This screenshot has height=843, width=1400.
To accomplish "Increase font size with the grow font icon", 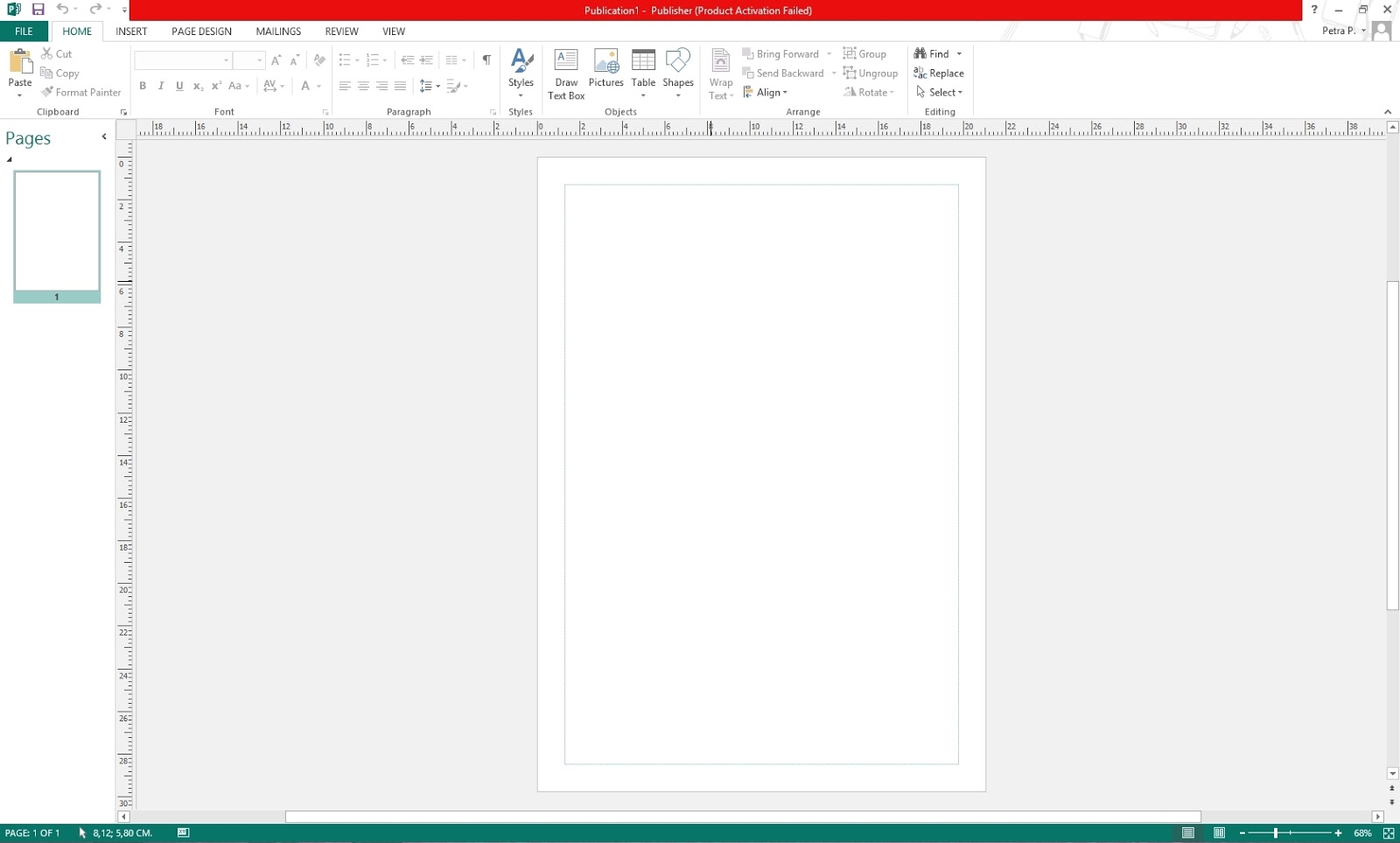I will click(276, 60).
